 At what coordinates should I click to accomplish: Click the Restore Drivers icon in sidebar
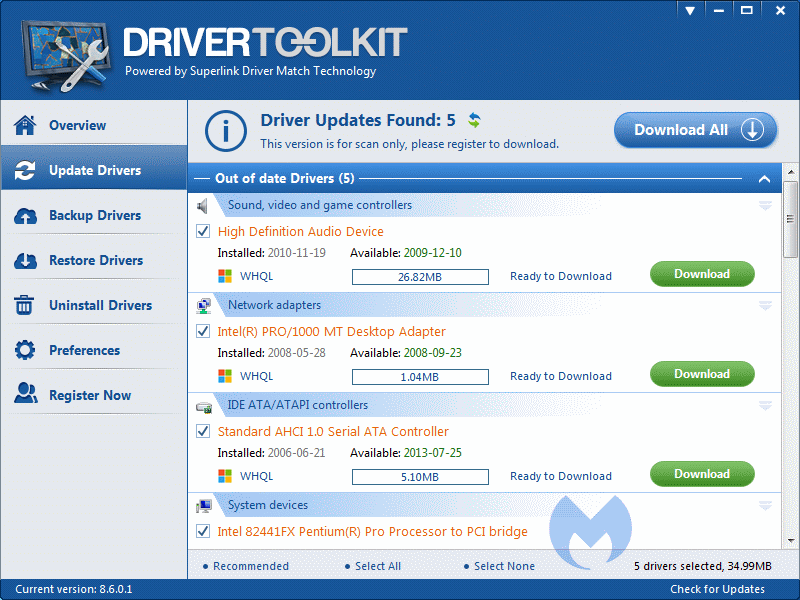(25, 260)
